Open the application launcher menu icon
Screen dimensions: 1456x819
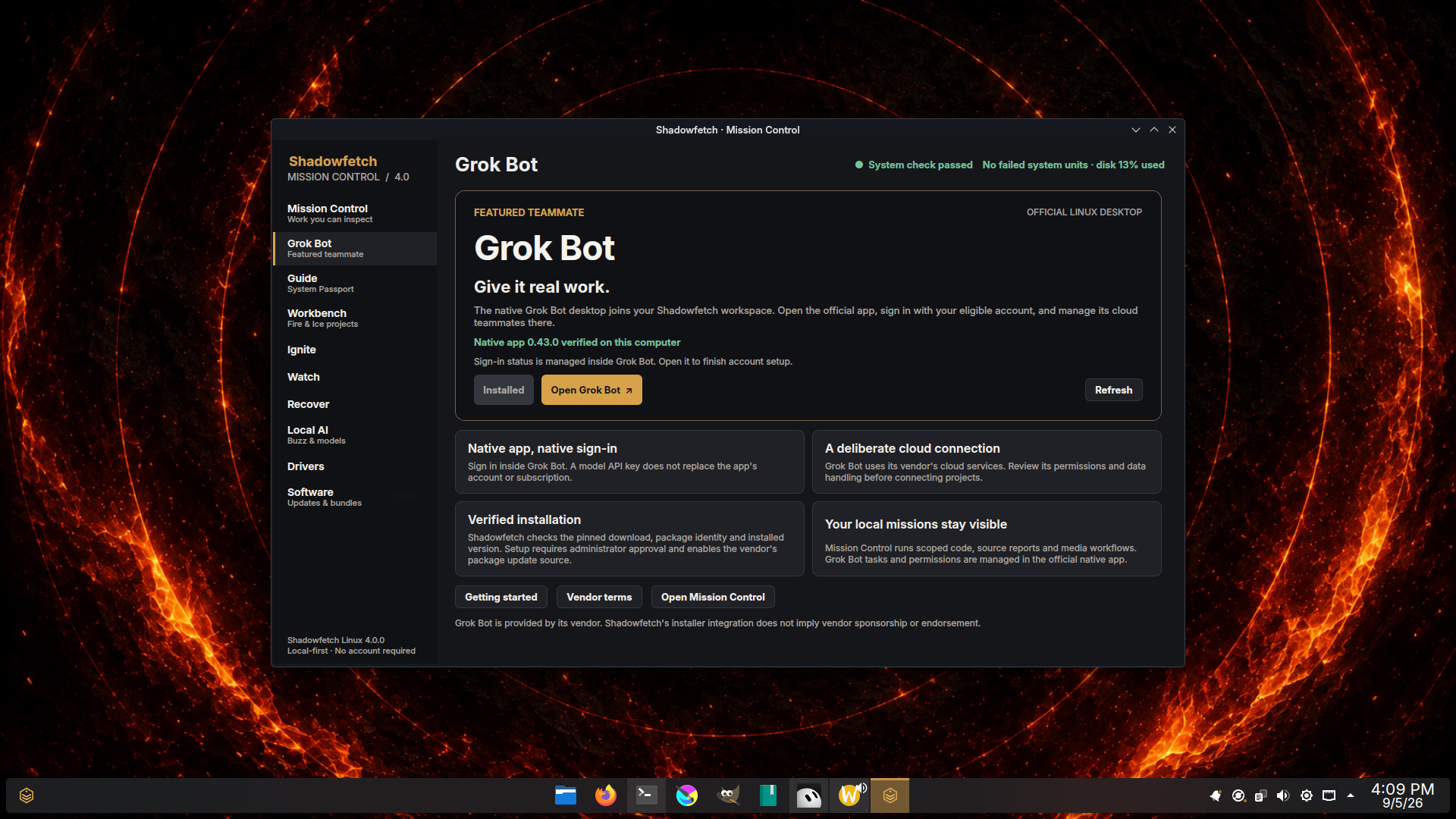coord(27,795)
